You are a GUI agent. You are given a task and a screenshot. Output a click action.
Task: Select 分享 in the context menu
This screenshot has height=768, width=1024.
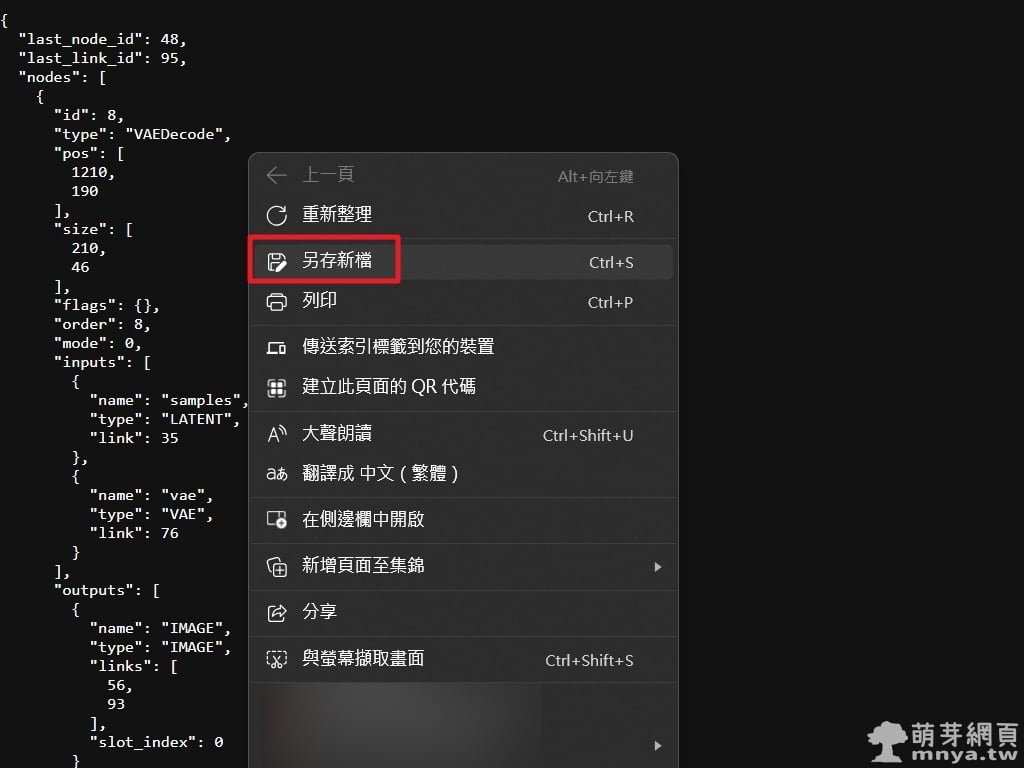(319, 612)
